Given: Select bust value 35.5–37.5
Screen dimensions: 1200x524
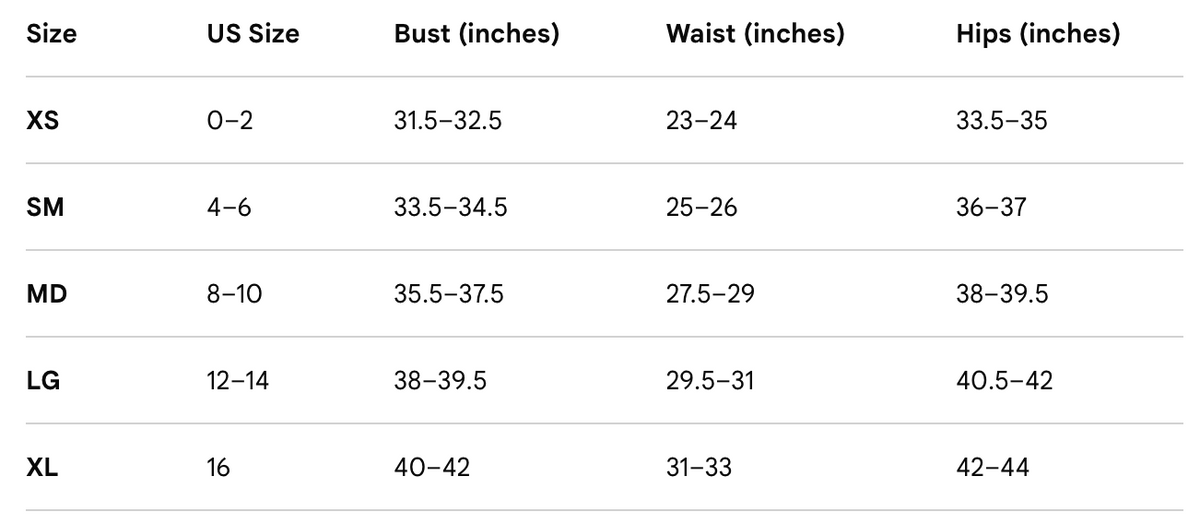Looking at the screenshot, I should click(x=449, y=294).
